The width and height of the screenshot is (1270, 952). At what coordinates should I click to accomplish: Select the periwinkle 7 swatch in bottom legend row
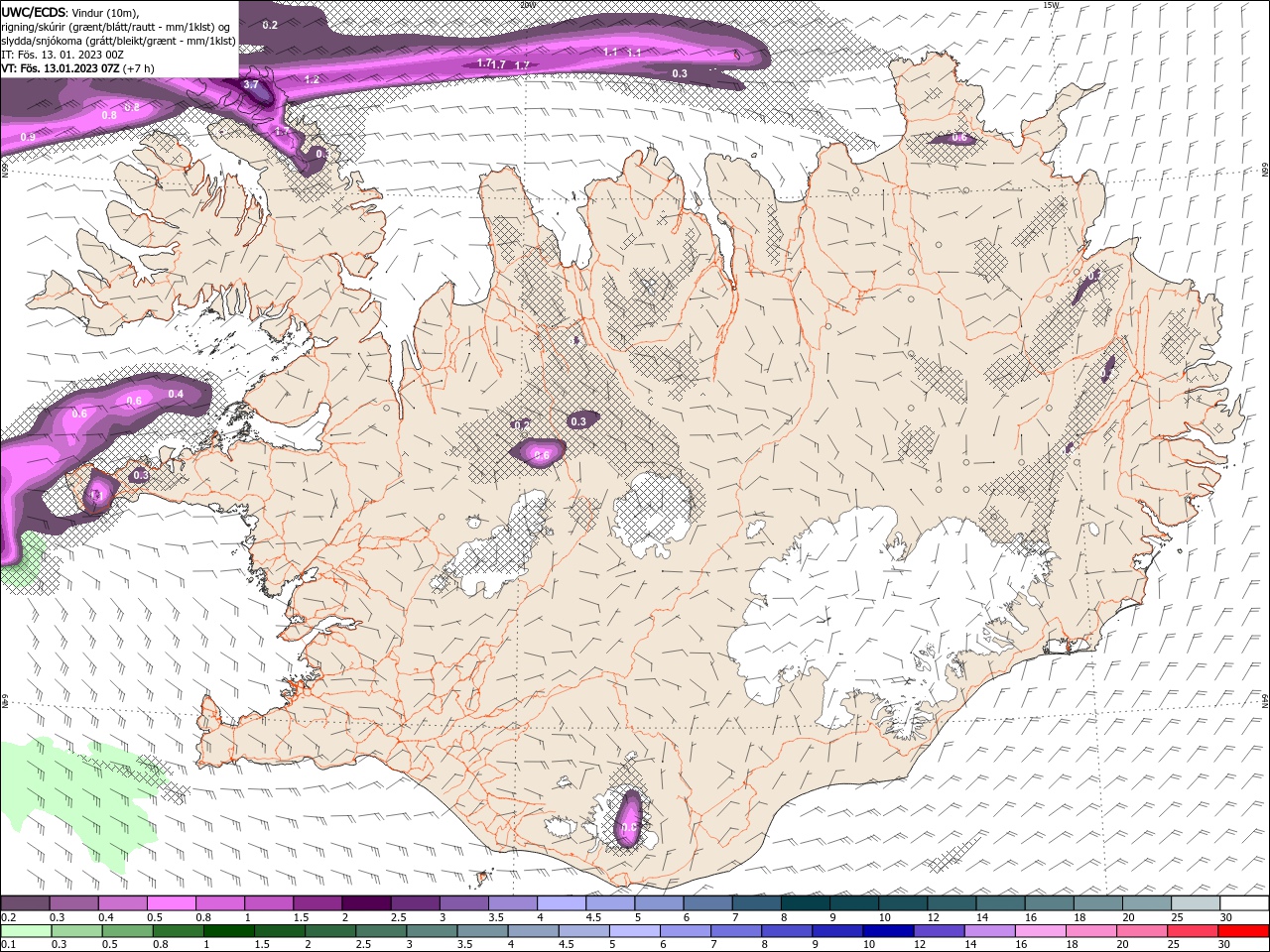[x=736, y=931]
